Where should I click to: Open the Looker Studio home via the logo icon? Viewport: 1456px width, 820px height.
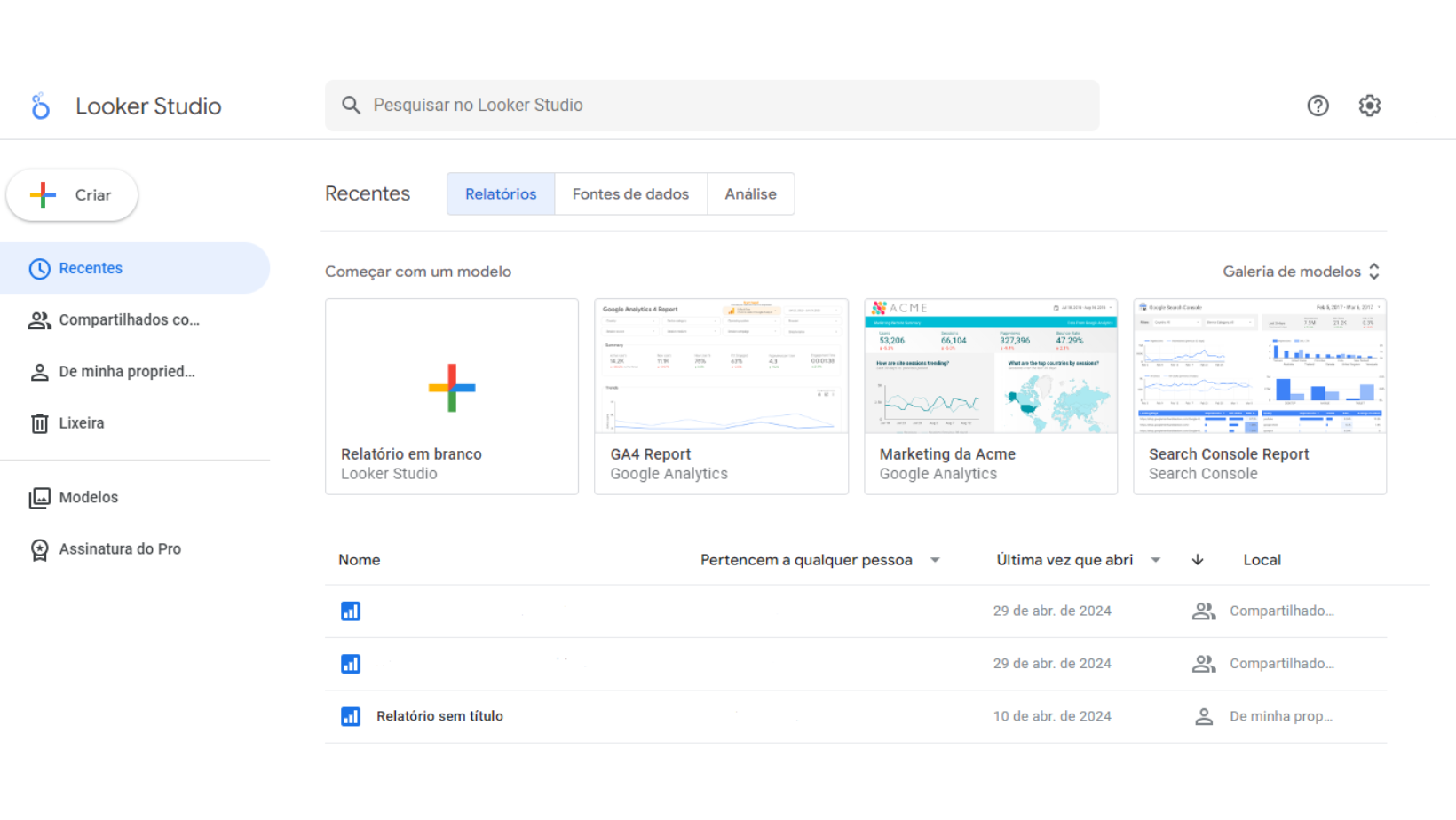[x=40, y=105]
